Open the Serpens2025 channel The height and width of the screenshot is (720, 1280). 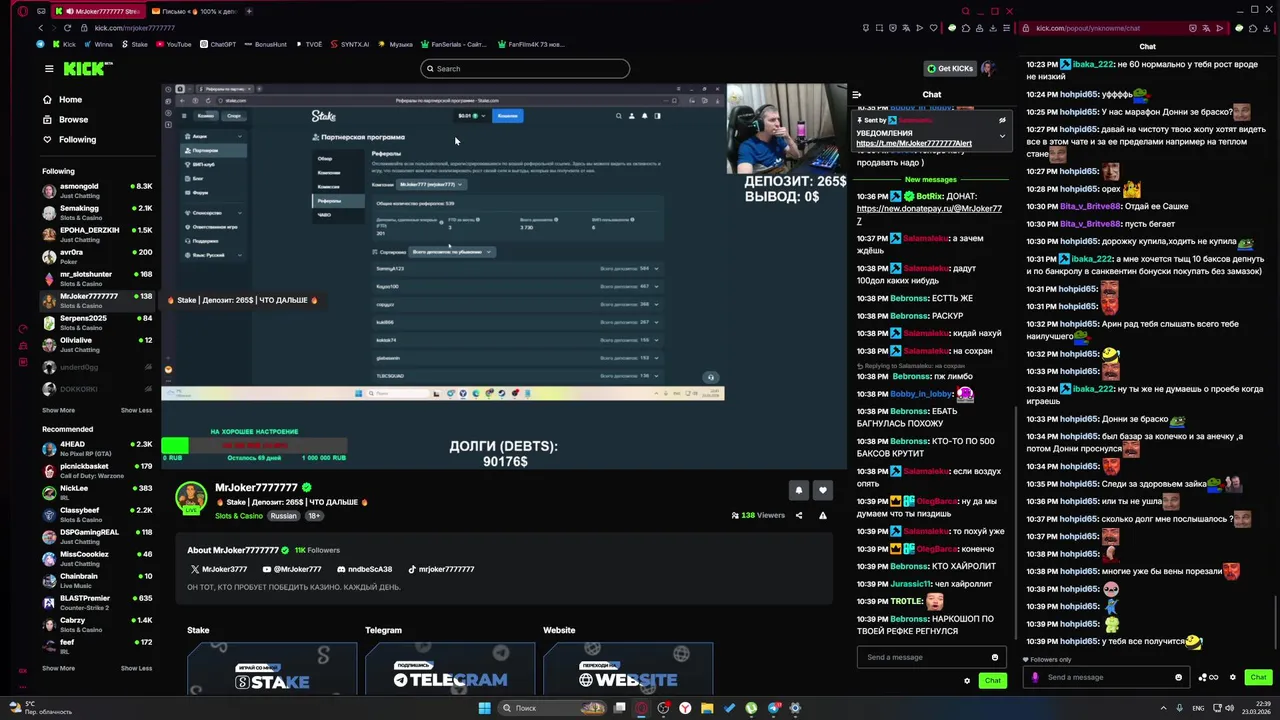[x=97, y=322]
